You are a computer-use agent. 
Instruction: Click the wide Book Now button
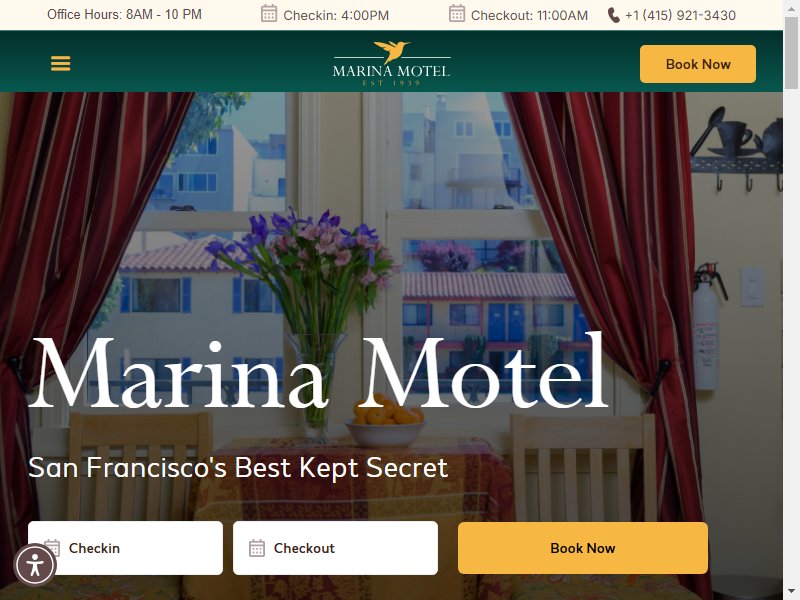coord(583,548)
